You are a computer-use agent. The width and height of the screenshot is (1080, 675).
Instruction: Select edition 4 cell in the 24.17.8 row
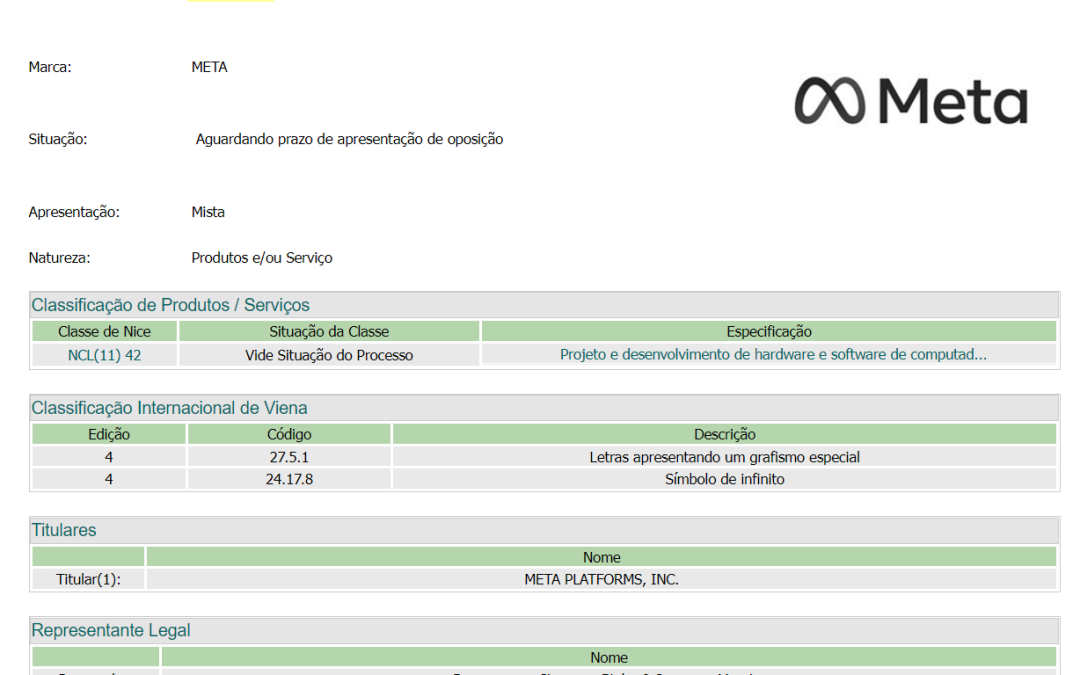pyautogui.click(x=109, y=479)
